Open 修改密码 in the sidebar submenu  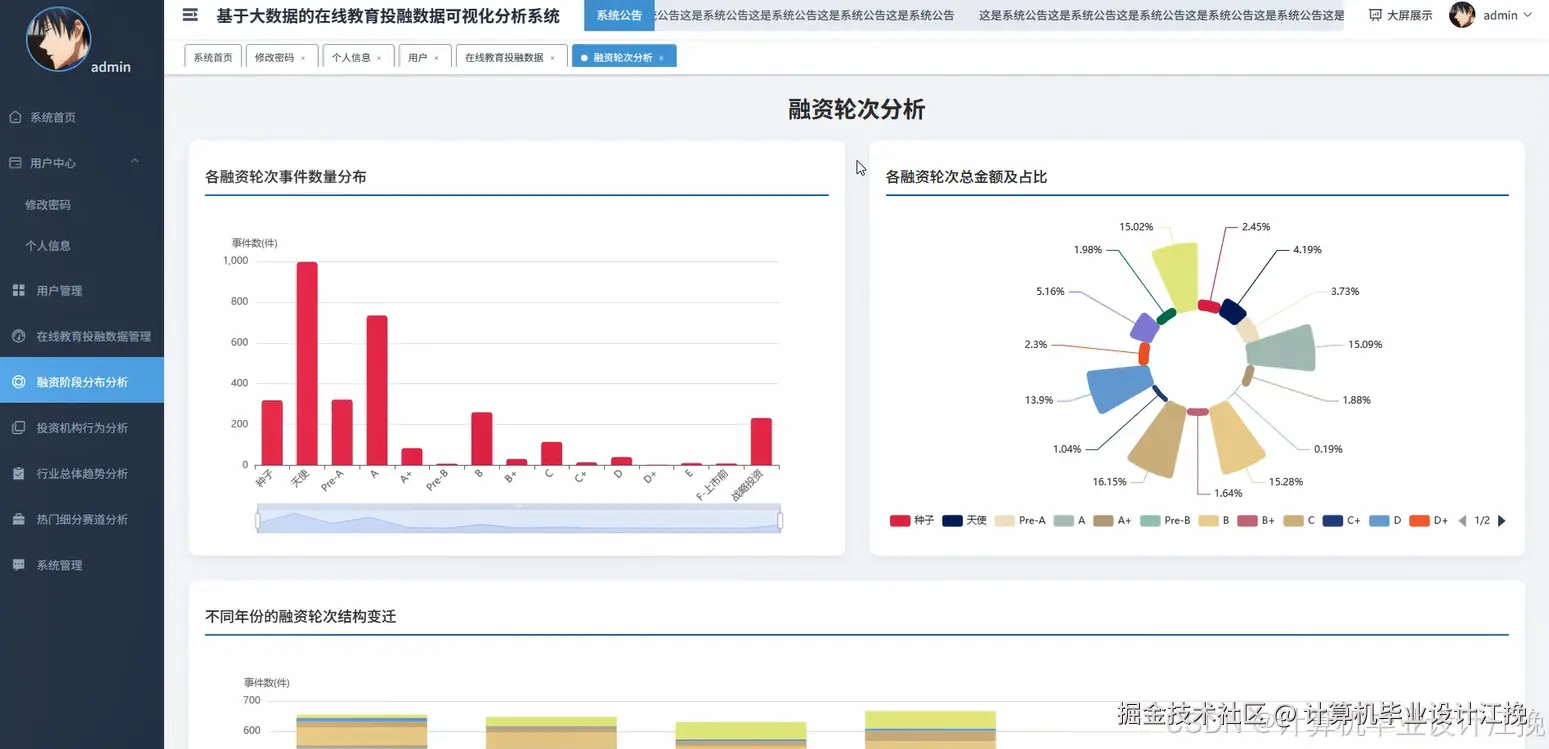(x=48, y=205)
